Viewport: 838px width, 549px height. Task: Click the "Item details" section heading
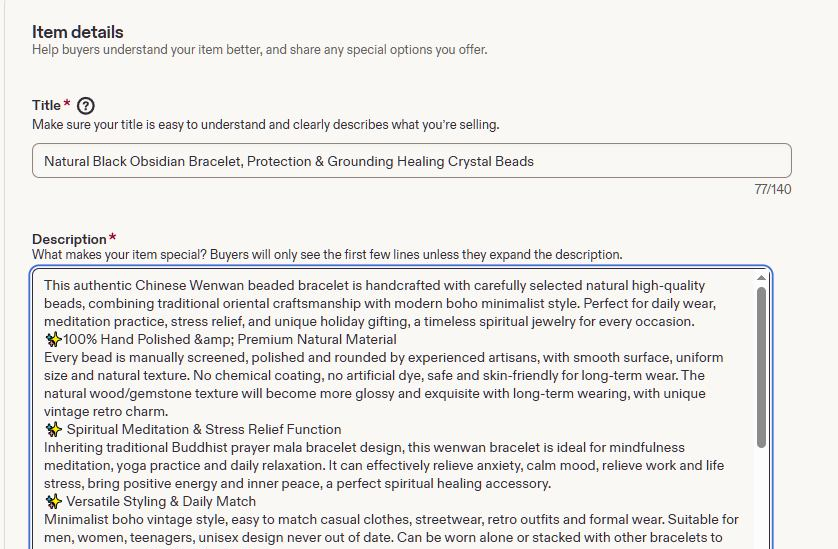(x=77, y=32)
